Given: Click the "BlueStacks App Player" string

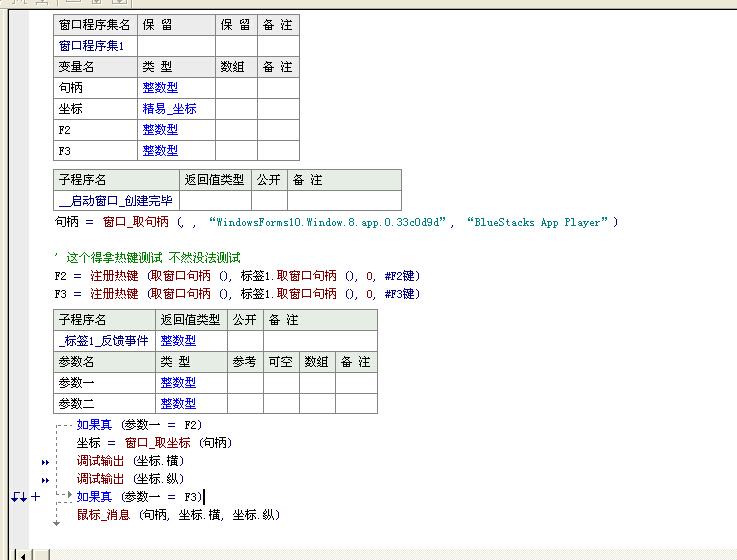Looking at the screenshot, I should pyautogui.click(x=537, y=222).
